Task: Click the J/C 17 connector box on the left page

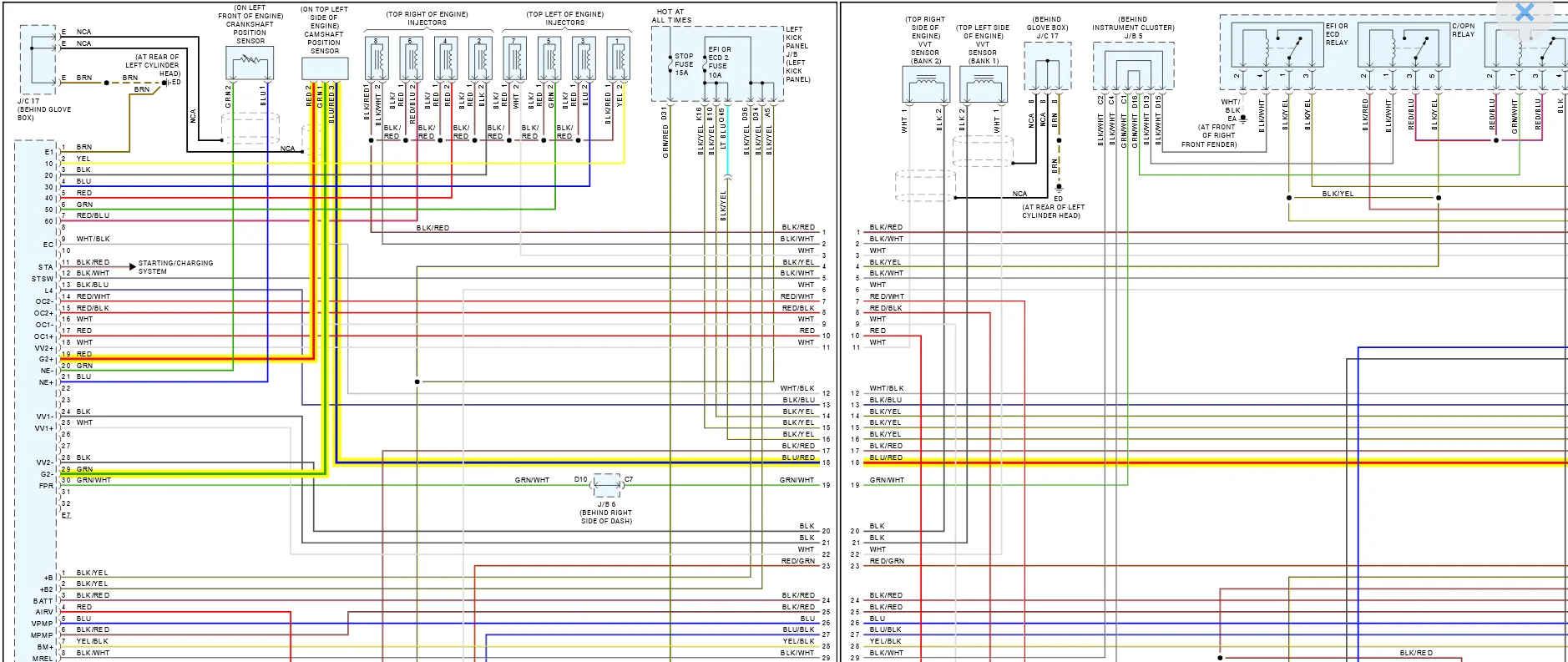Action: click(38, 59)
